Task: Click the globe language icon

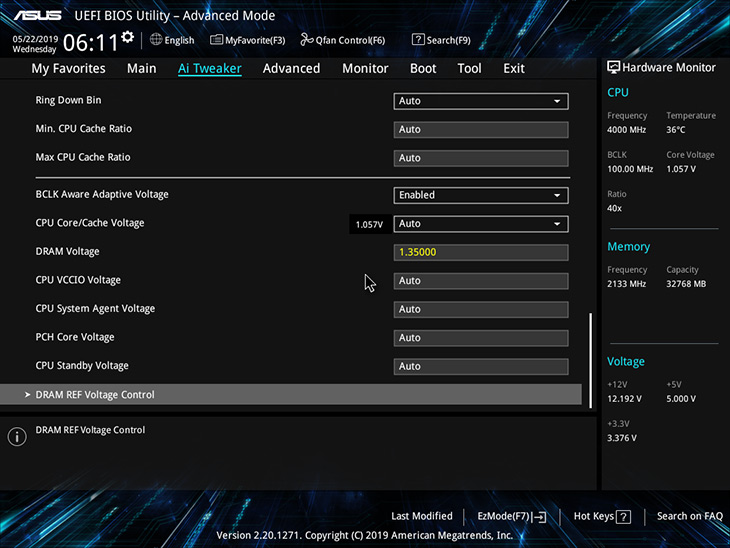Action: tap(156, 40)
